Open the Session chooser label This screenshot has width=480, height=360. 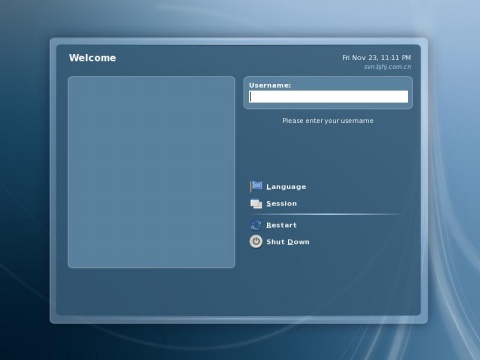281,204
